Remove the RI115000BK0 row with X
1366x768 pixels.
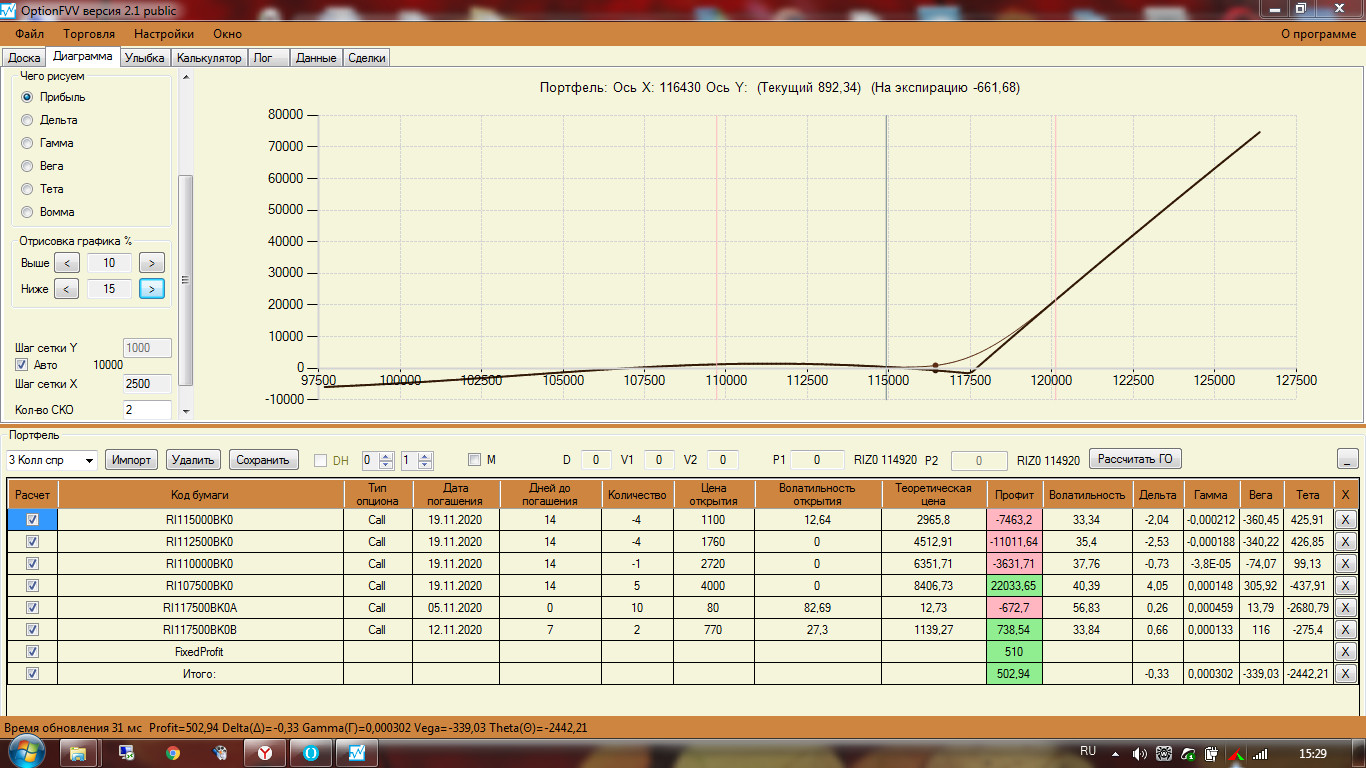(x=1345, y=519)
